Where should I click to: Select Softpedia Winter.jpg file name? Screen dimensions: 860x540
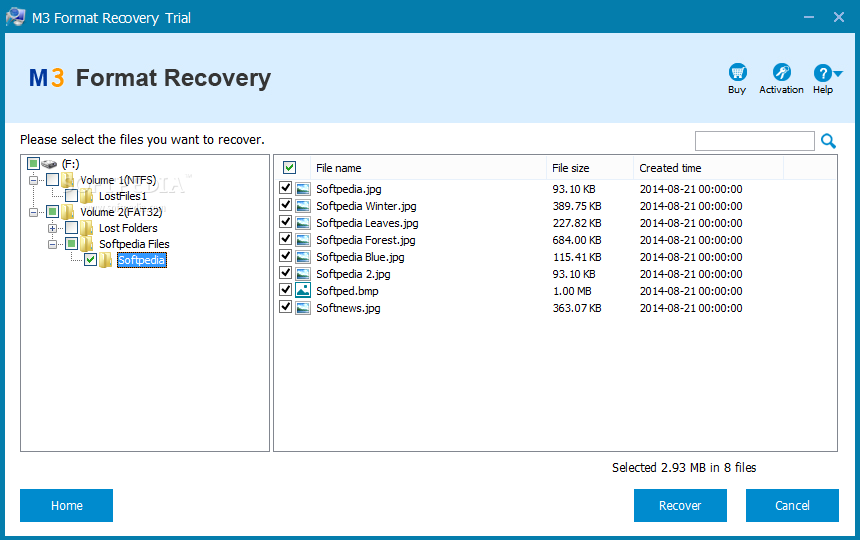[x=366, y=206]
